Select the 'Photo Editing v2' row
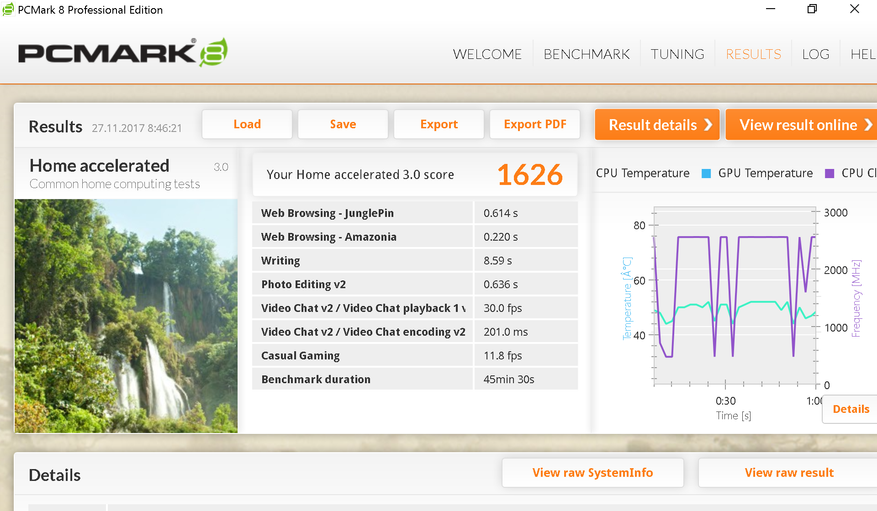Viewport: 877px width, 511px height. (415, 285)
